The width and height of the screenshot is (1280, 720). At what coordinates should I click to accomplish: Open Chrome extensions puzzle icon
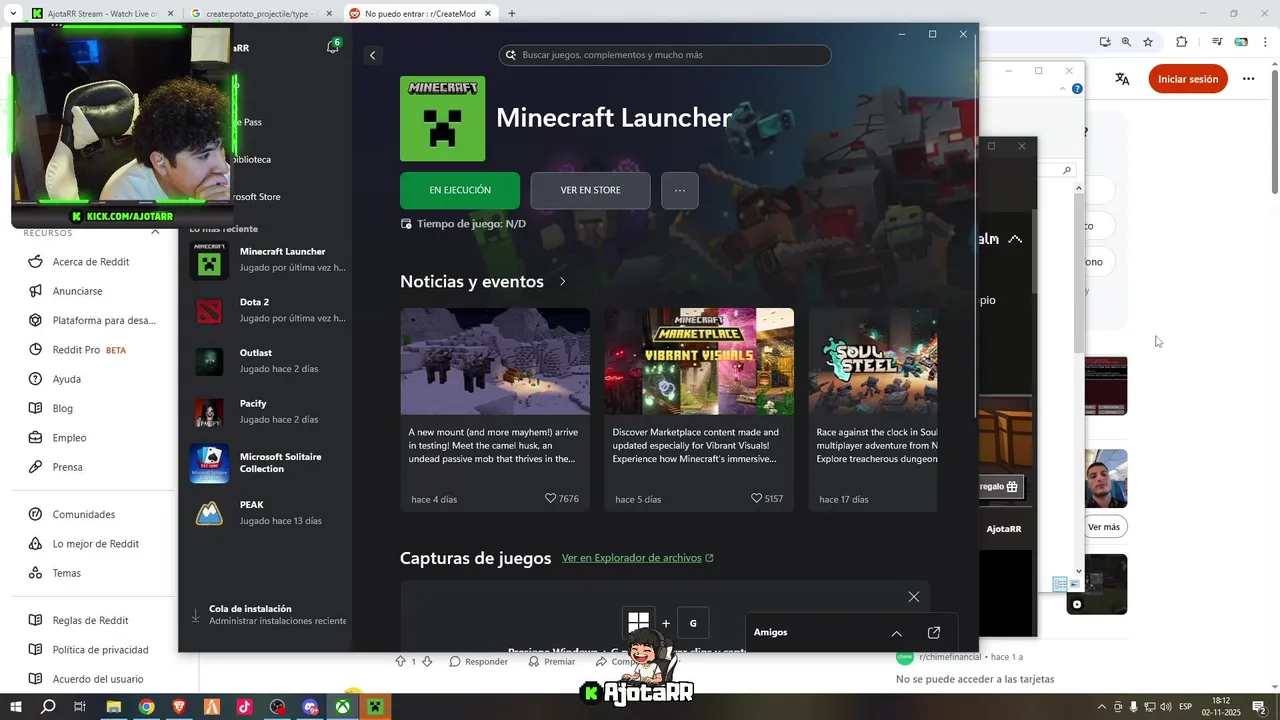(x=1182, y=42)
